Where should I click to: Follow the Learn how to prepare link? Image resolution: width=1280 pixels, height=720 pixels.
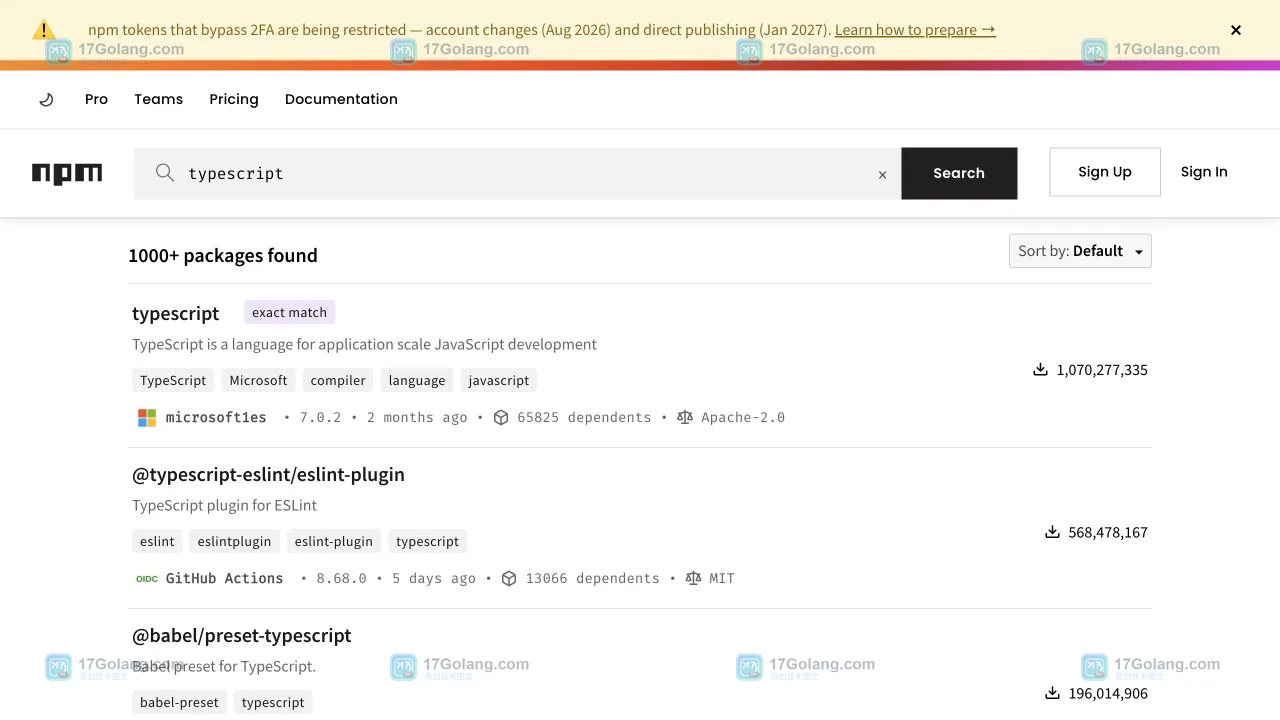[x=915, y=30]
